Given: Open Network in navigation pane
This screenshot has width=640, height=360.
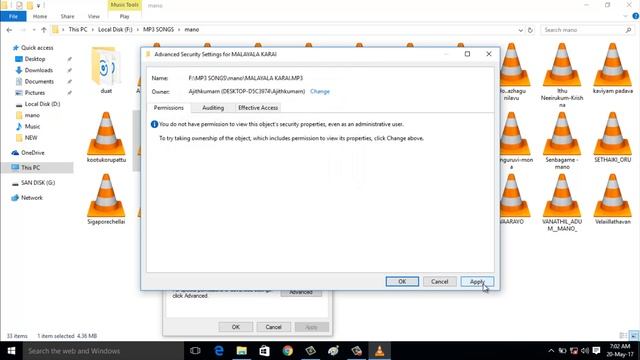Looking at the screenshot, I should 31,198.
